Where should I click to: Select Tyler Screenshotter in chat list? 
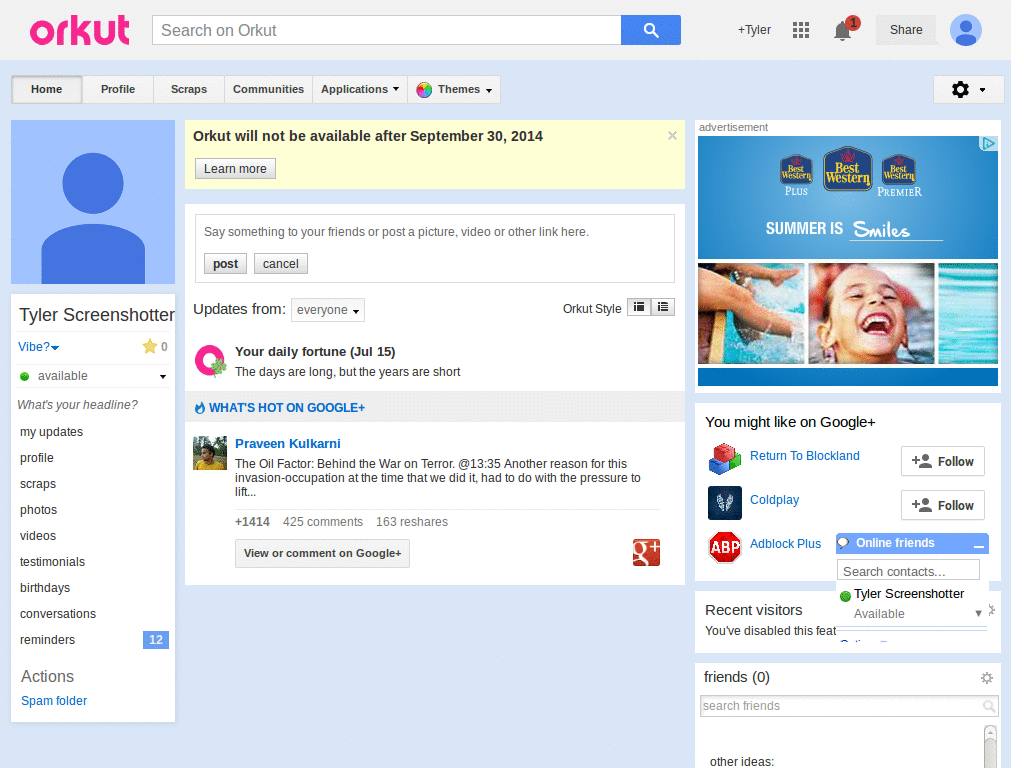[x=908, y=594]
